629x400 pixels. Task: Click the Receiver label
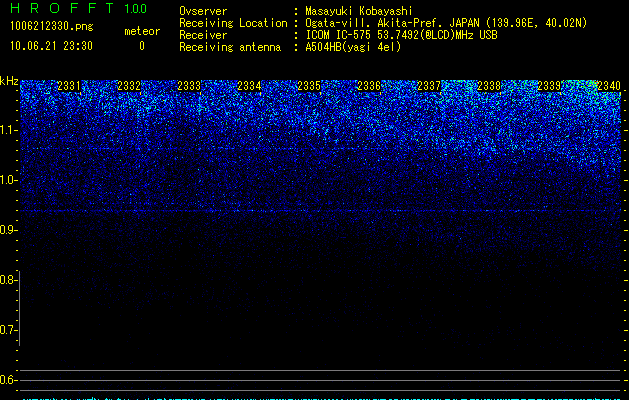point(203,35)
